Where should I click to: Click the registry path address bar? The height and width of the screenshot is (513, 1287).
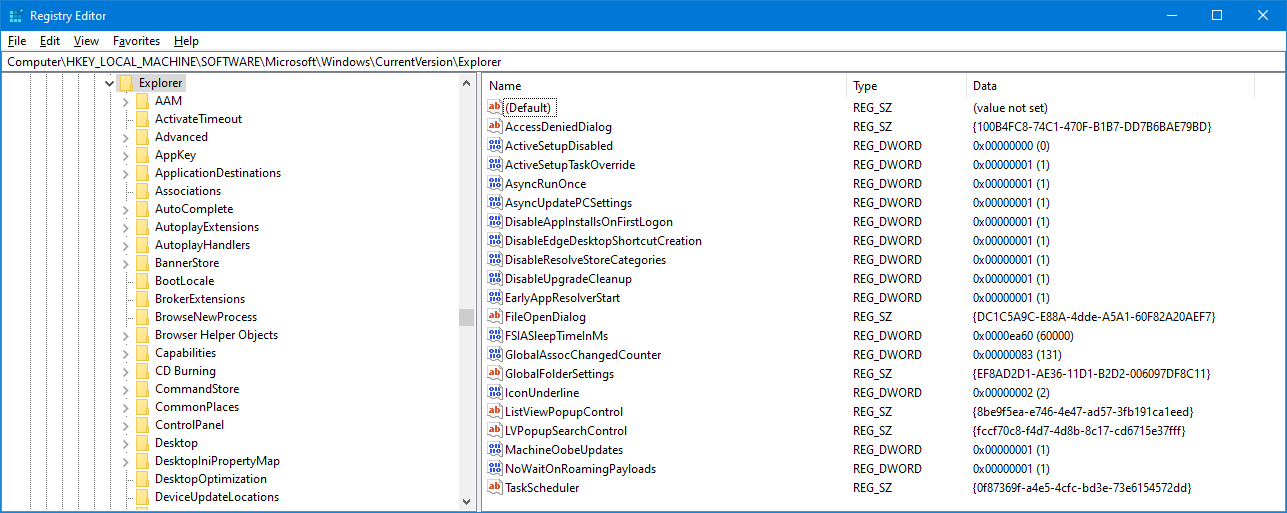tap(643, 62)
